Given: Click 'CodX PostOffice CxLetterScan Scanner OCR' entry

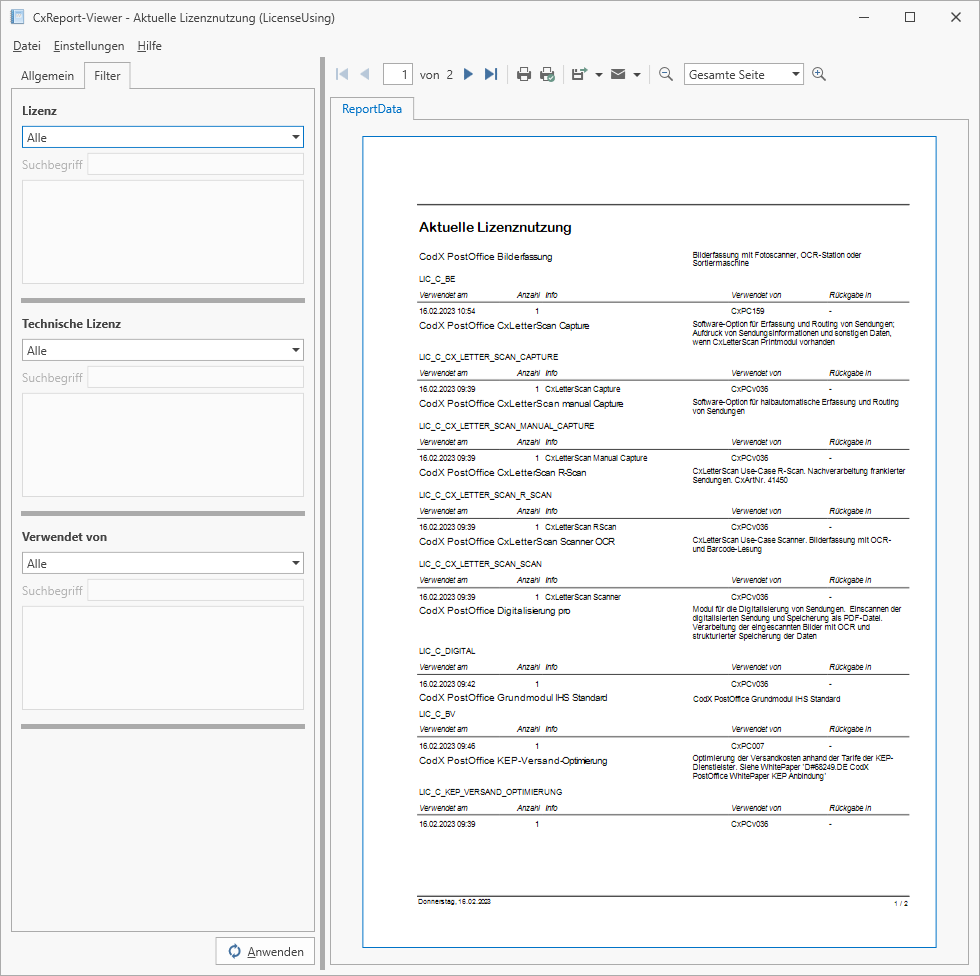Looking at the screenshot, I should pyautogui.click(x=517, y=542).
